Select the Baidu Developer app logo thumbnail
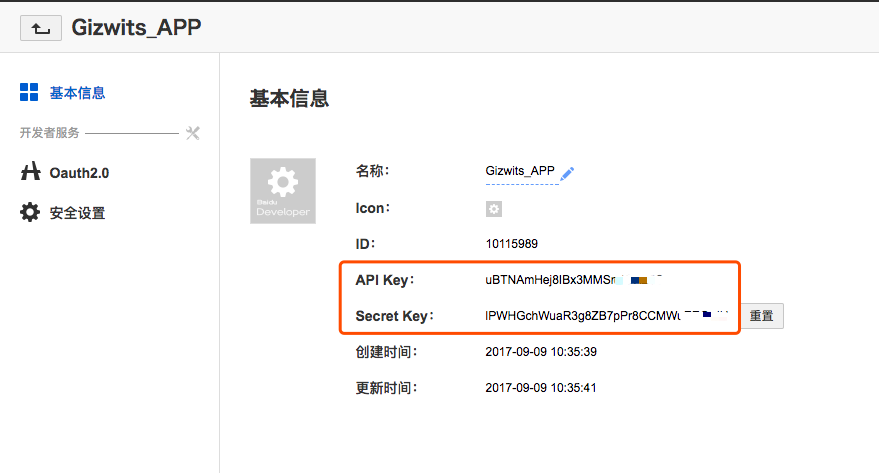This screenshot has width=879, height=473. (x=283, y=190)
